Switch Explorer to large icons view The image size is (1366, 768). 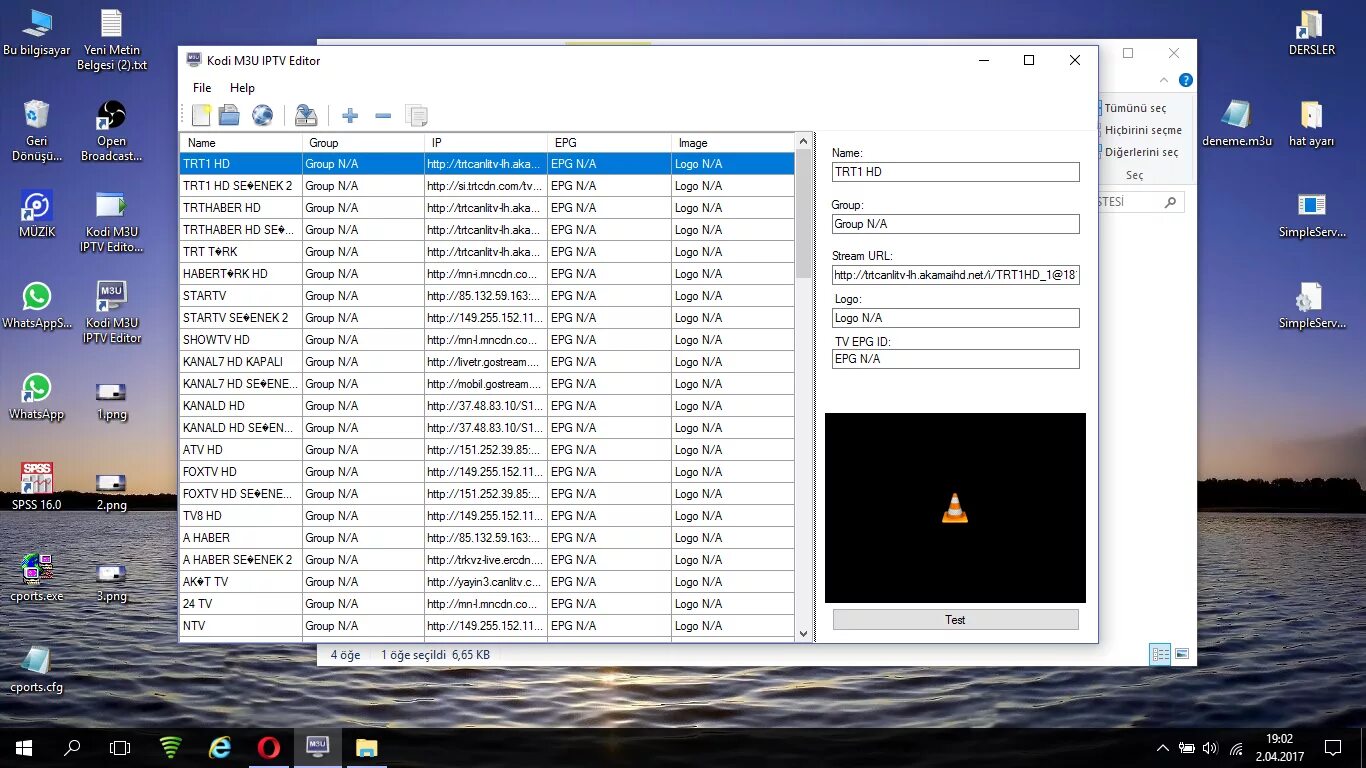1182,654
